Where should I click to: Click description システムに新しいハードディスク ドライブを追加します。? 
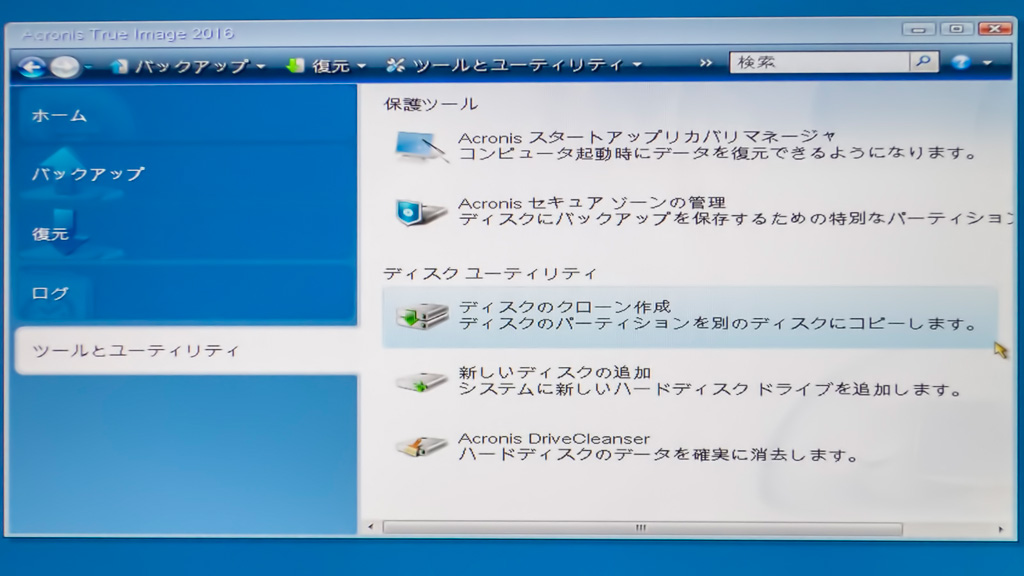click(x=711, y=389)
